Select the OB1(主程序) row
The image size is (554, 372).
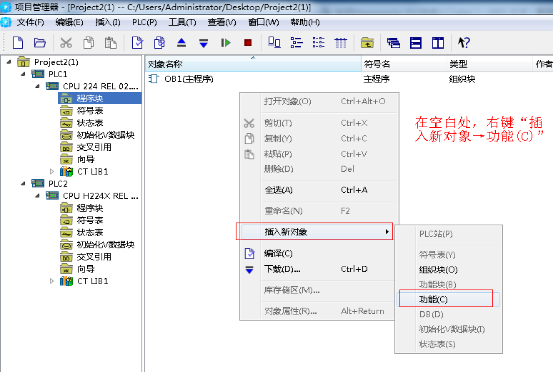348,79
